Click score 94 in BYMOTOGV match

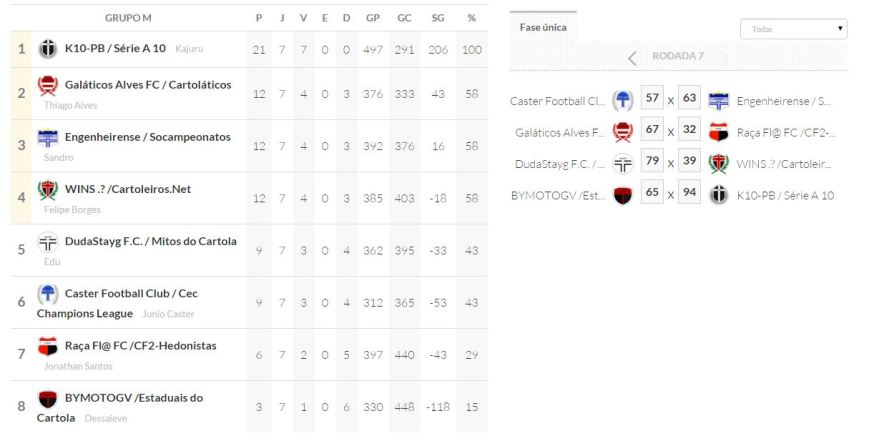[689, 195]
